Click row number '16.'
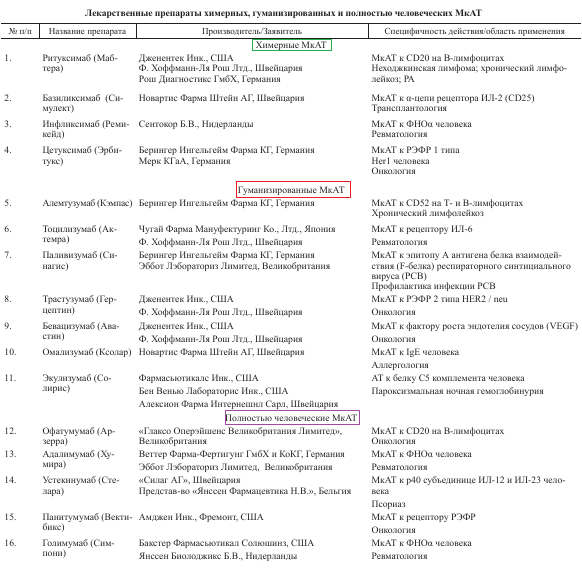This screenshot has width=582, height=571. 10,543
